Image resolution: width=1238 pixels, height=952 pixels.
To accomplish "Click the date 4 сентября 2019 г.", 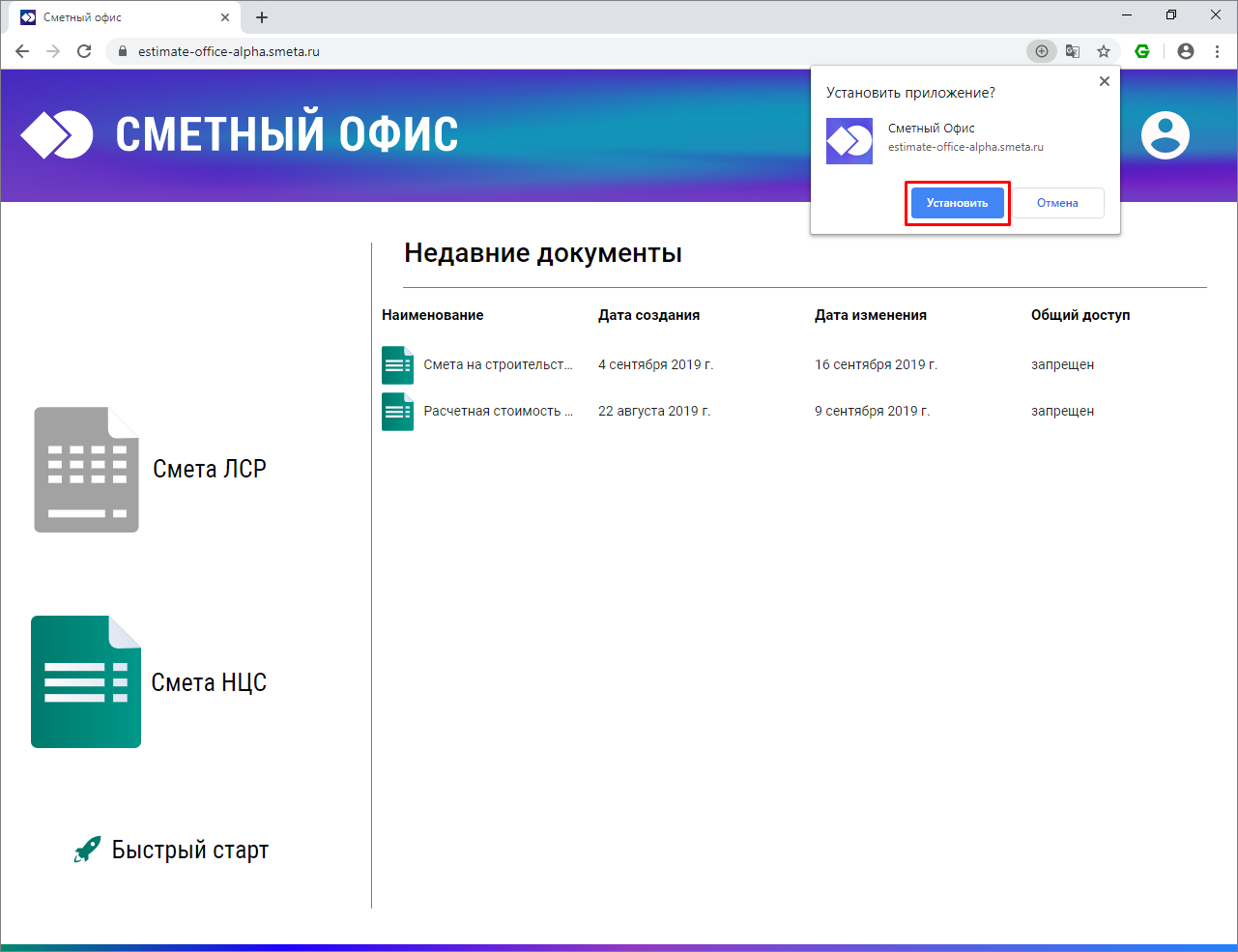I will pos(655,365).
